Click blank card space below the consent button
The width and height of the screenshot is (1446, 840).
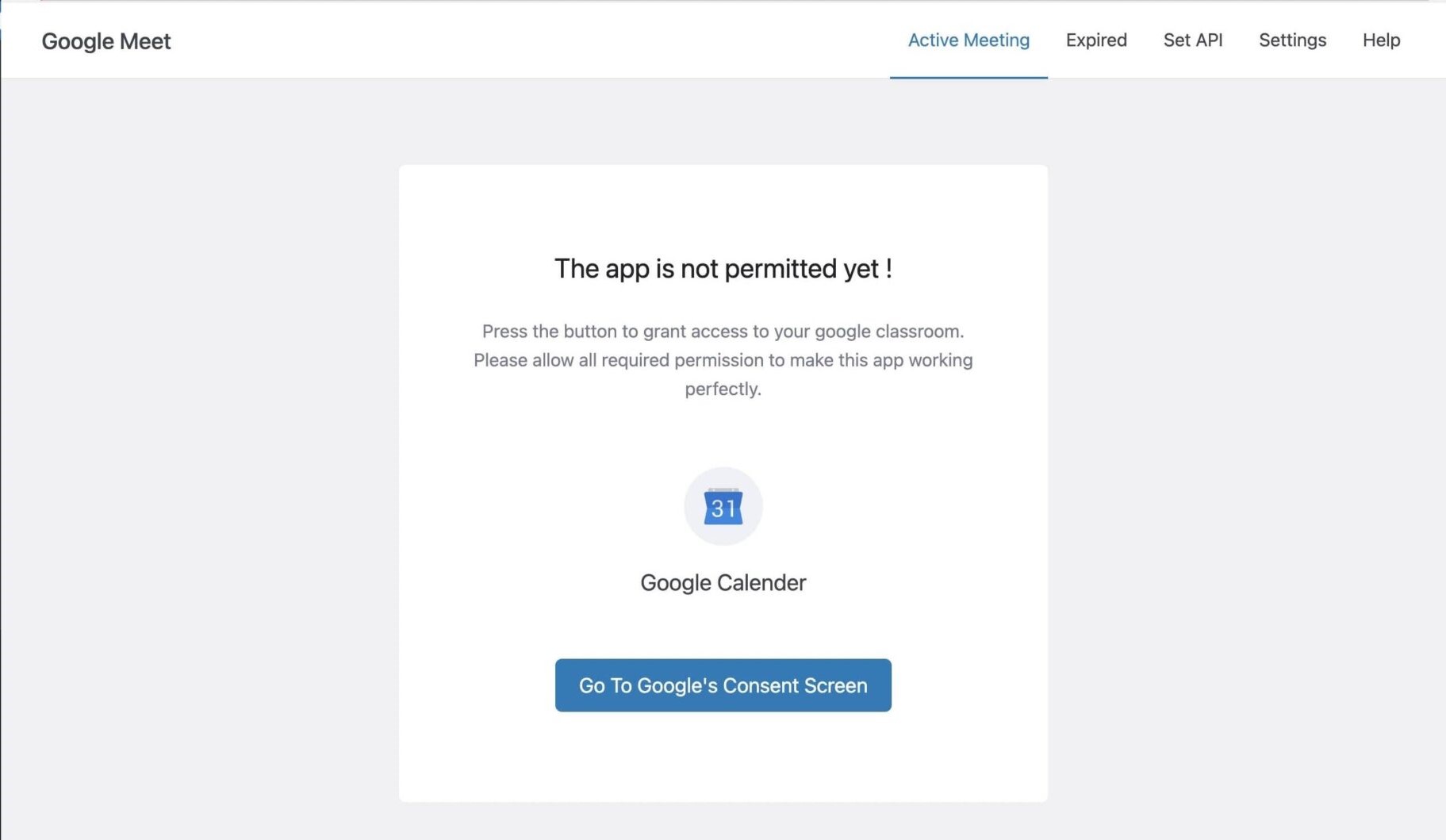click(x=723, y=758)
